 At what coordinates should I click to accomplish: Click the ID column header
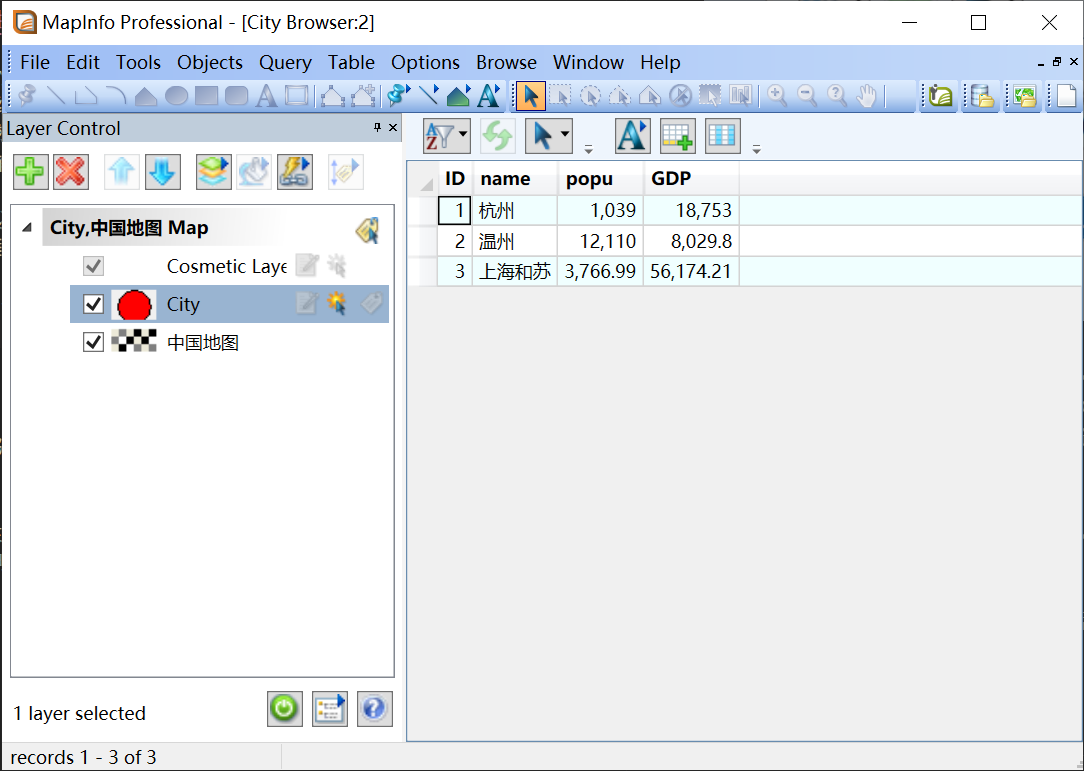(455, 178)
